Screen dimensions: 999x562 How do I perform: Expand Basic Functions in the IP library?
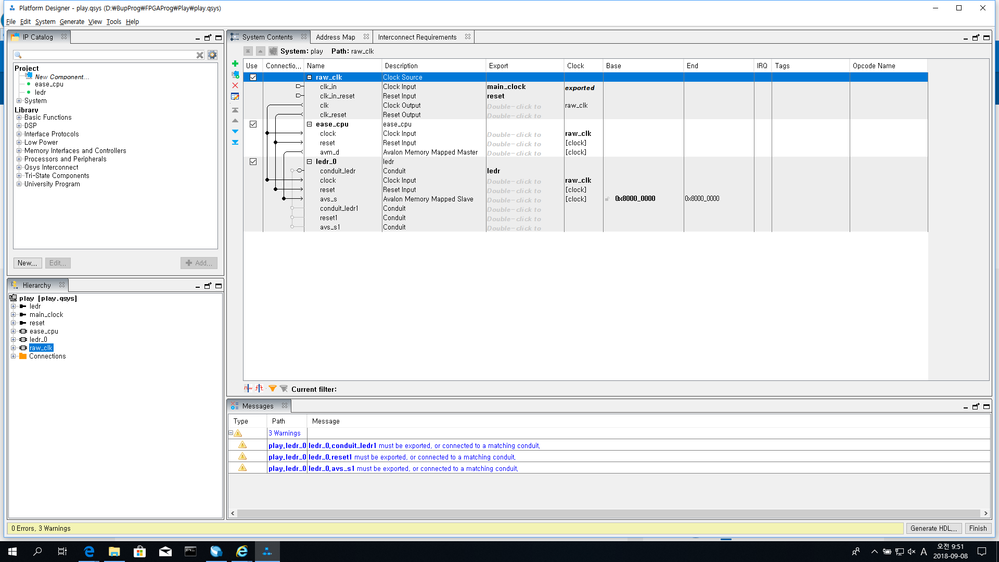pyautogui.click(x=19, y=117)
